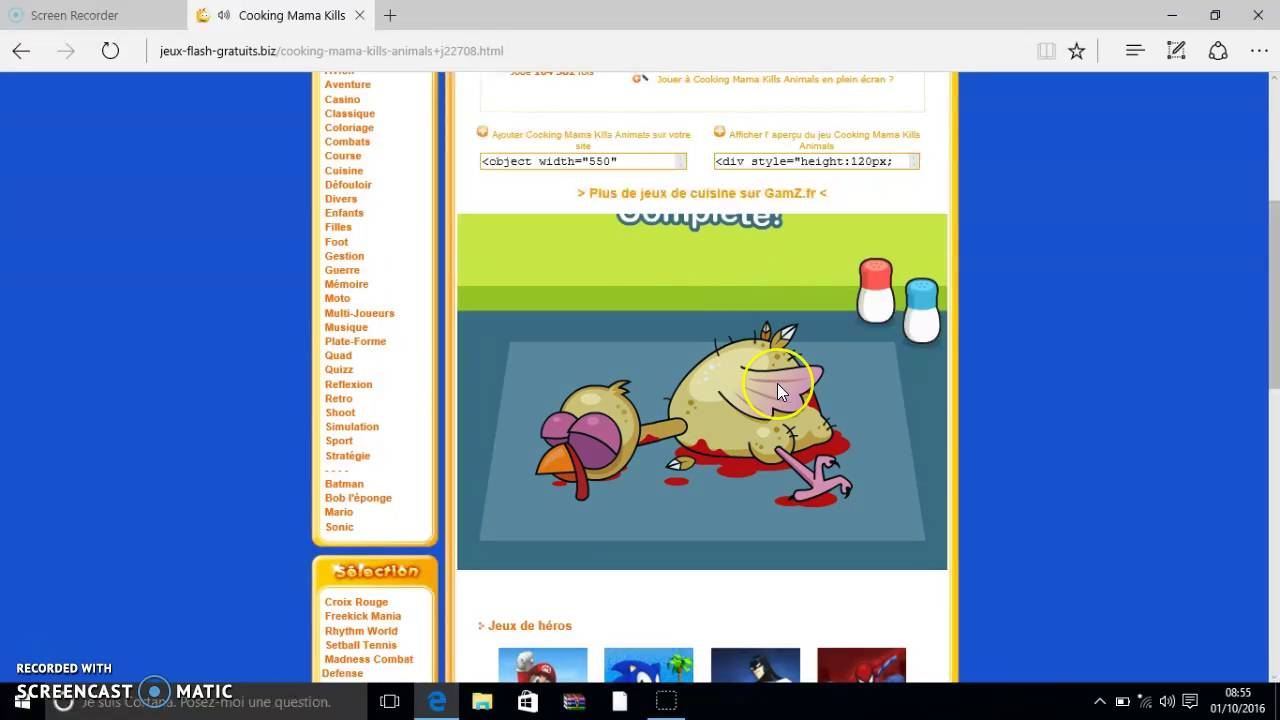This screenshot has width=1280, height=720.
Task: Click the browser Back arrow
Action: (21, 51)
